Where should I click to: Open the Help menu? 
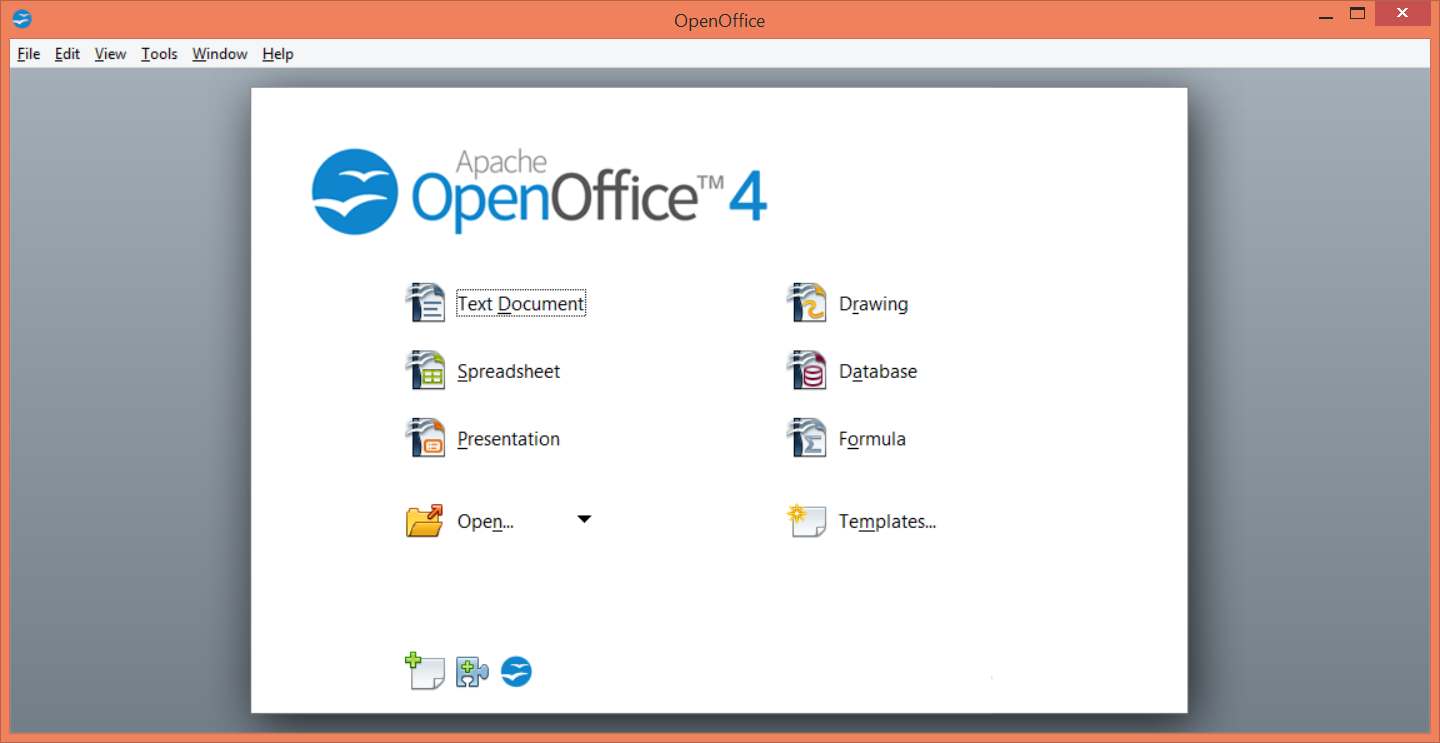click(278, 54)
